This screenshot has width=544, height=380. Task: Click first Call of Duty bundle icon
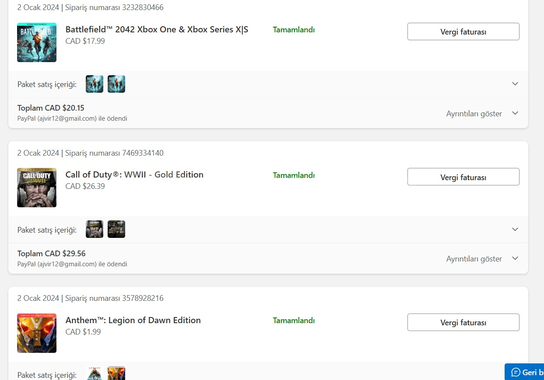pos(94,229)
